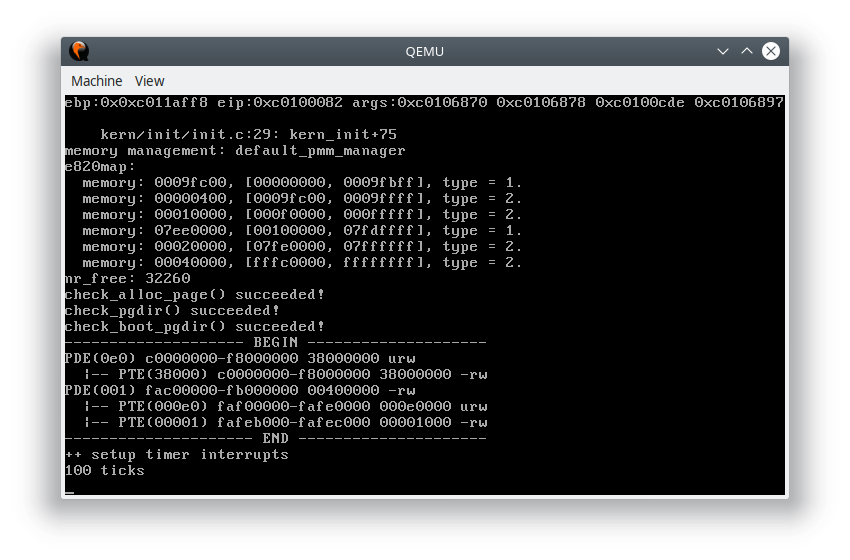Click memory row with size 00010000
The image size is (850, 560).
[302, 215]
